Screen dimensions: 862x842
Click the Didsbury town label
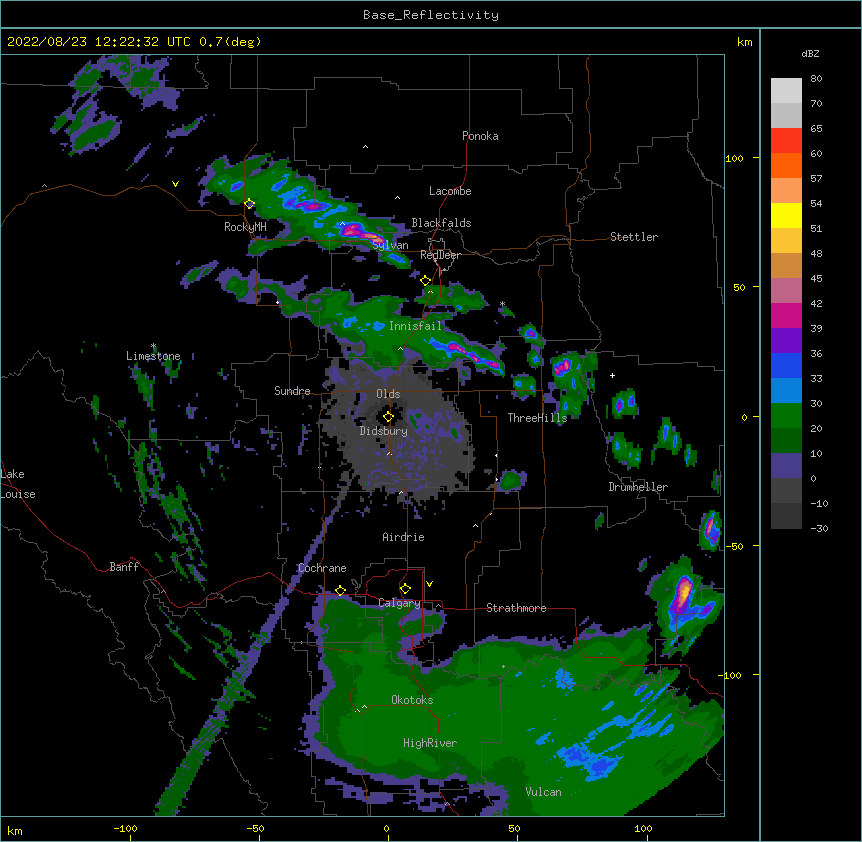point(383,431)
